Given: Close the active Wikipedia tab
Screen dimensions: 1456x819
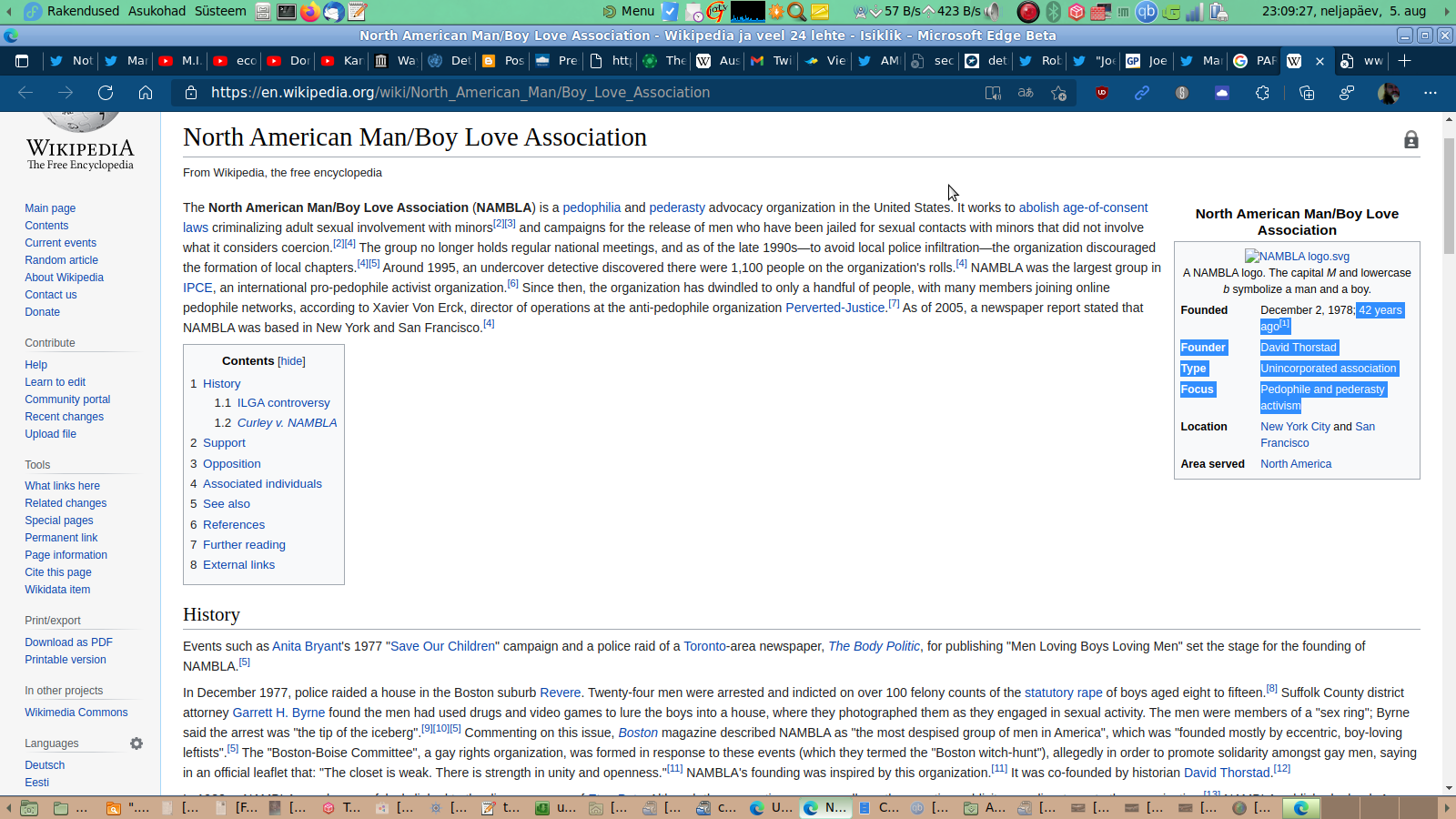Looking at the screenshot, I should (1319, 61).
